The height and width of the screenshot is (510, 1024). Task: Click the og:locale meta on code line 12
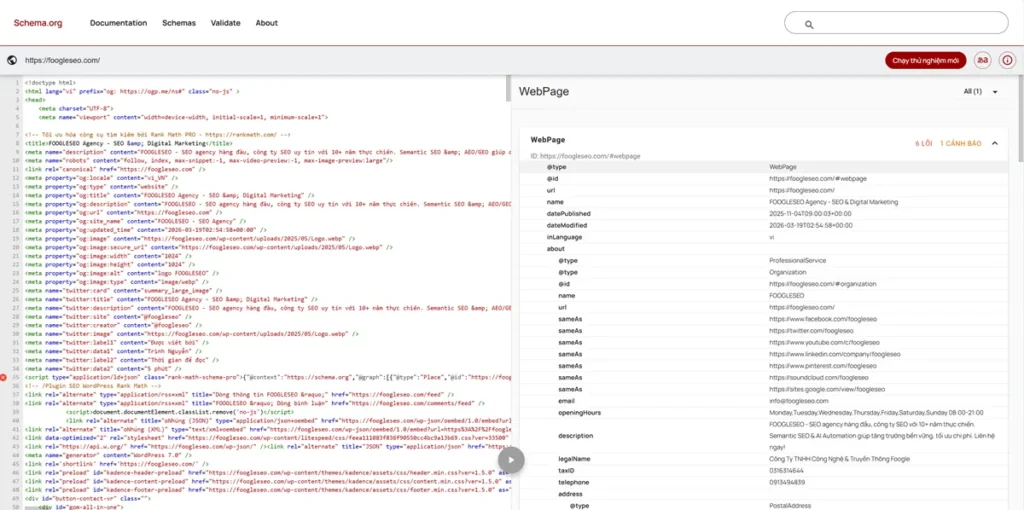click(x=103, y=177)
